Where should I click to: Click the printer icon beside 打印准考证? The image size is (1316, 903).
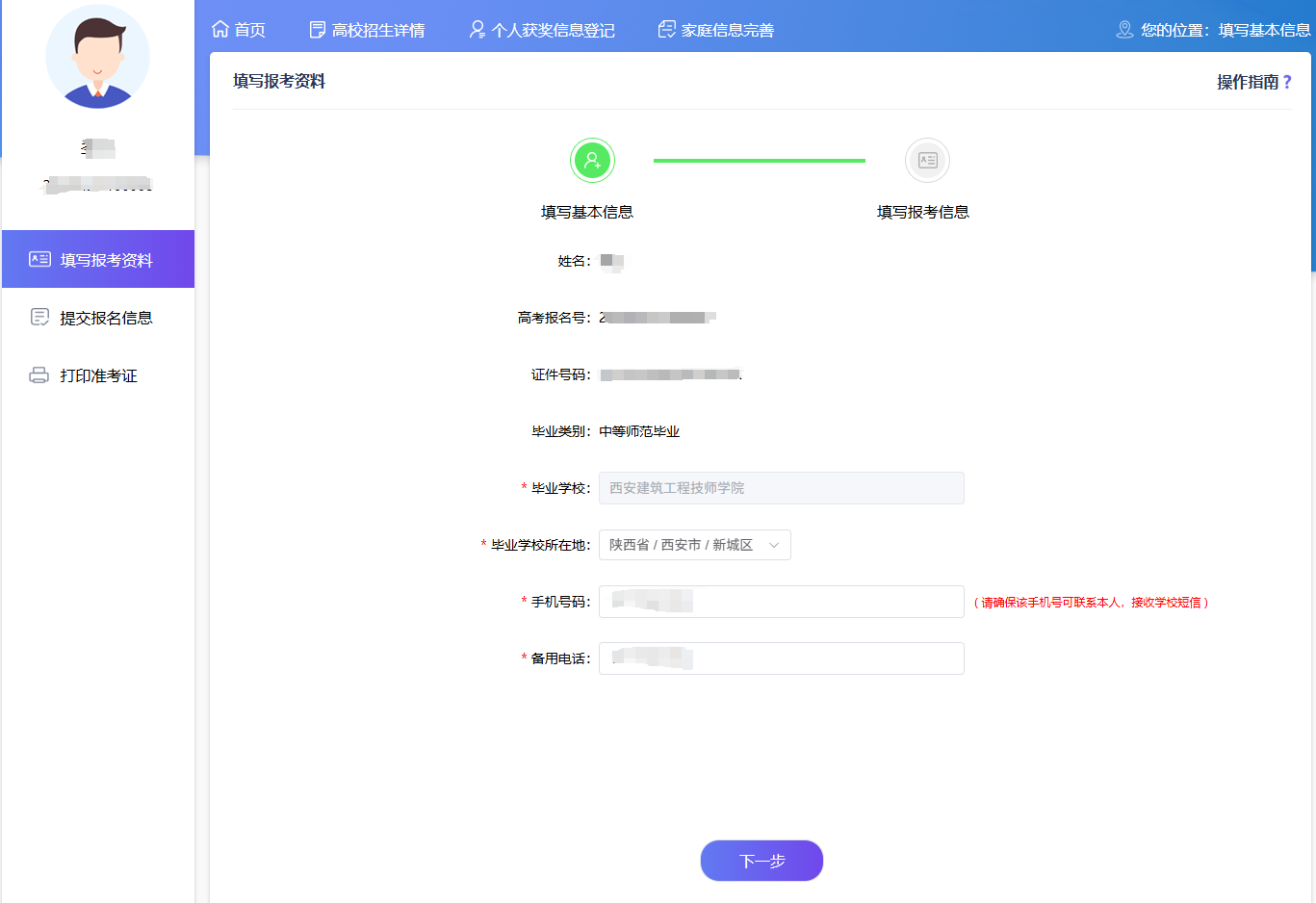[x=39, y=375]
